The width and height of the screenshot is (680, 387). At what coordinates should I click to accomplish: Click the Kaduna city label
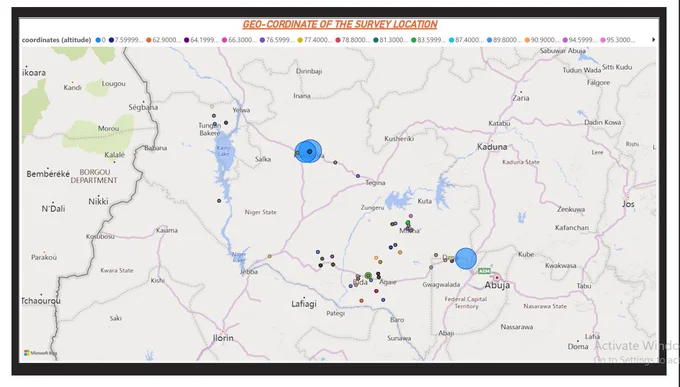coord(492,147)
